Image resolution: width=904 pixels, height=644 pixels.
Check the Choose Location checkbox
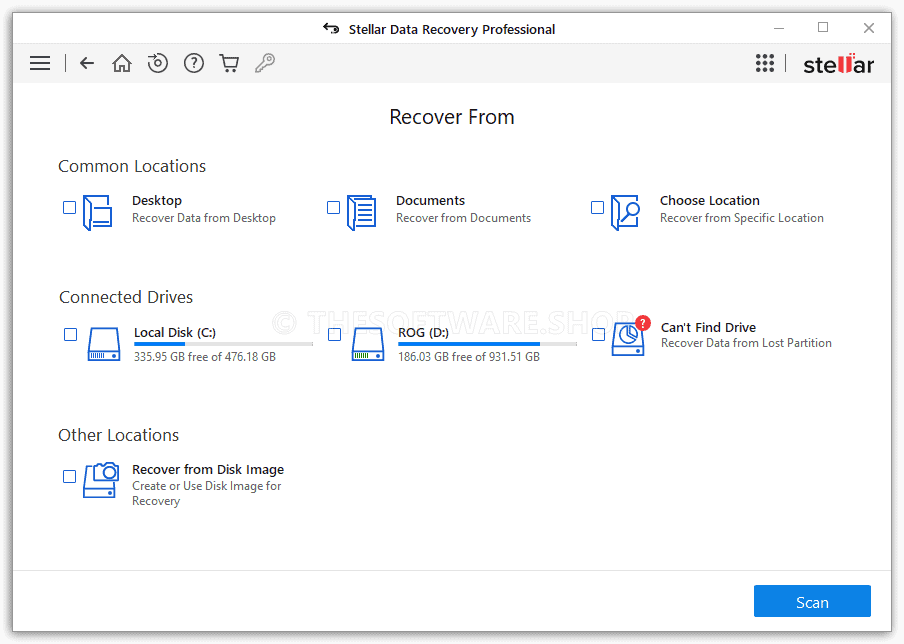click(x=597, y=207)
